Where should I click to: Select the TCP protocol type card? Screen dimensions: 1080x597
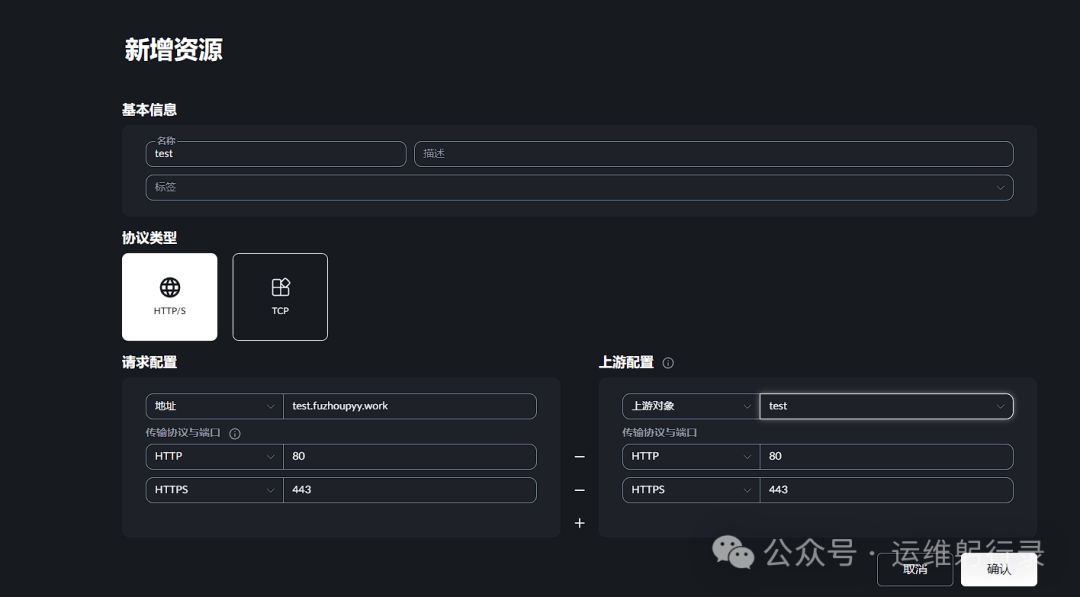[x=280, y=297]
